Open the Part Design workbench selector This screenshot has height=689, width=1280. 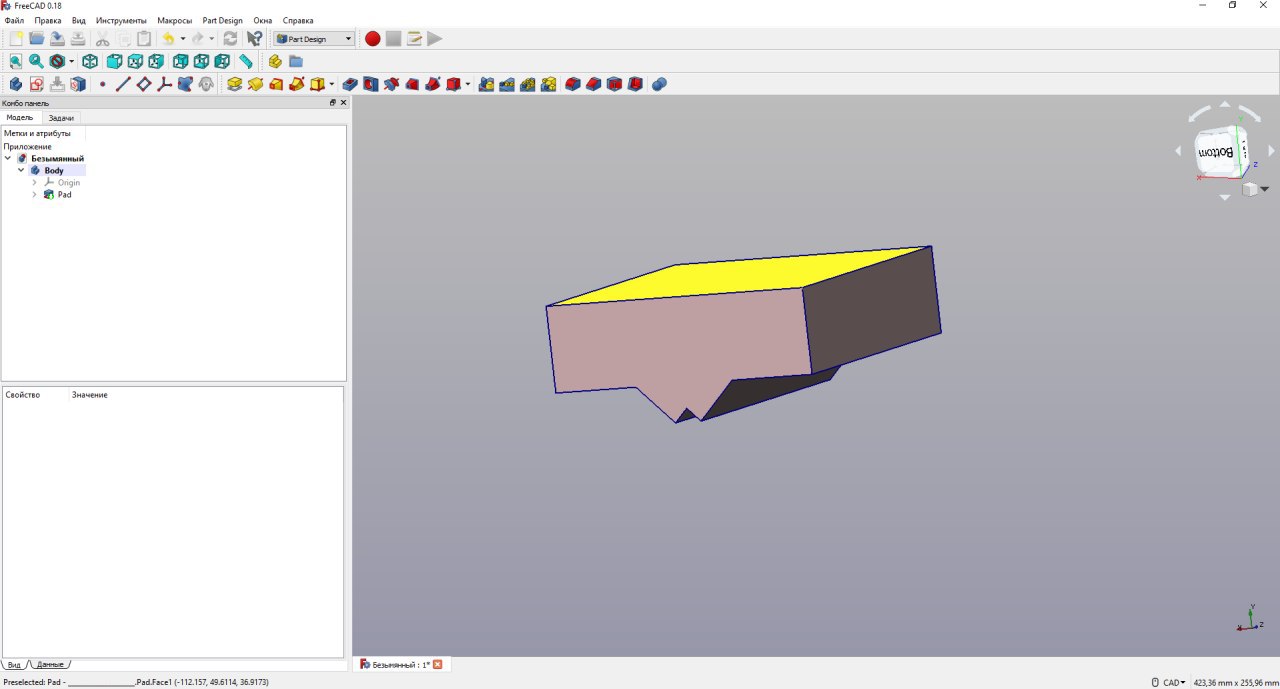[314, 39]
